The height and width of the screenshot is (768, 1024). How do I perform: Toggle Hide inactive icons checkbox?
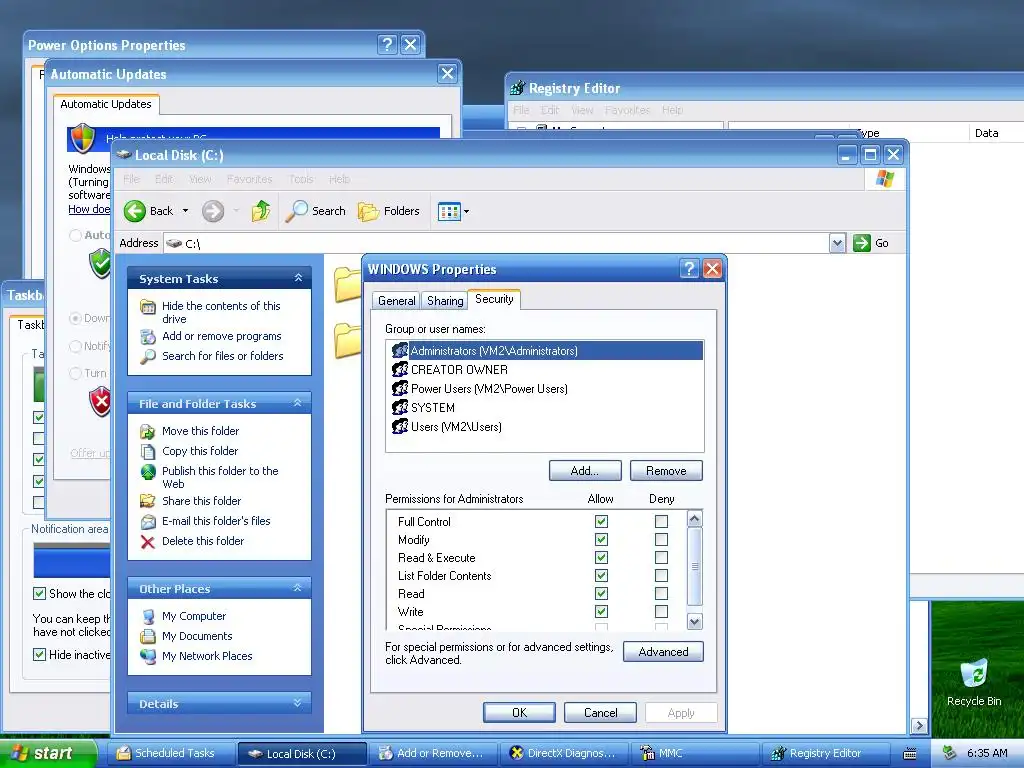point(39,654)
